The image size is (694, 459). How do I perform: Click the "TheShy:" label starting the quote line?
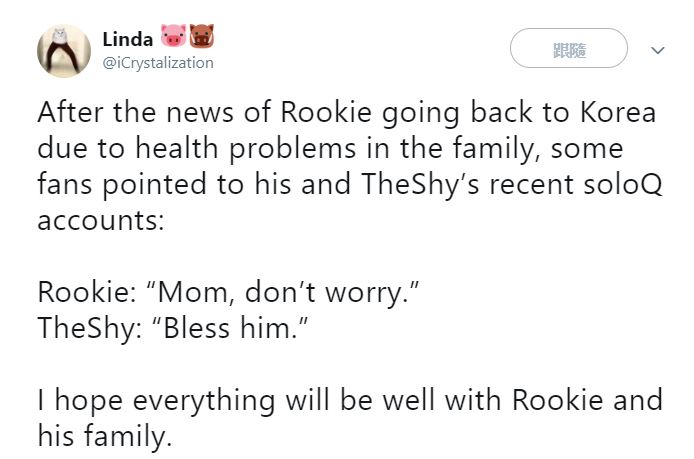pyautogui.click(x=90, y=329)
